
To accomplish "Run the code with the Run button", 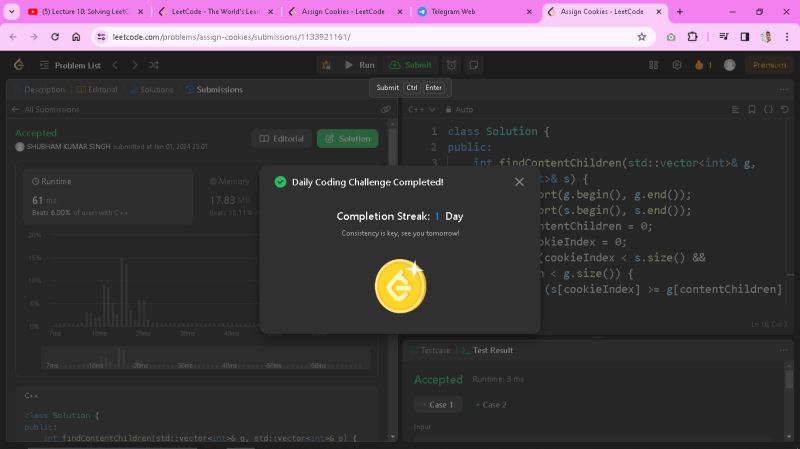I will (x=359, y=65).
